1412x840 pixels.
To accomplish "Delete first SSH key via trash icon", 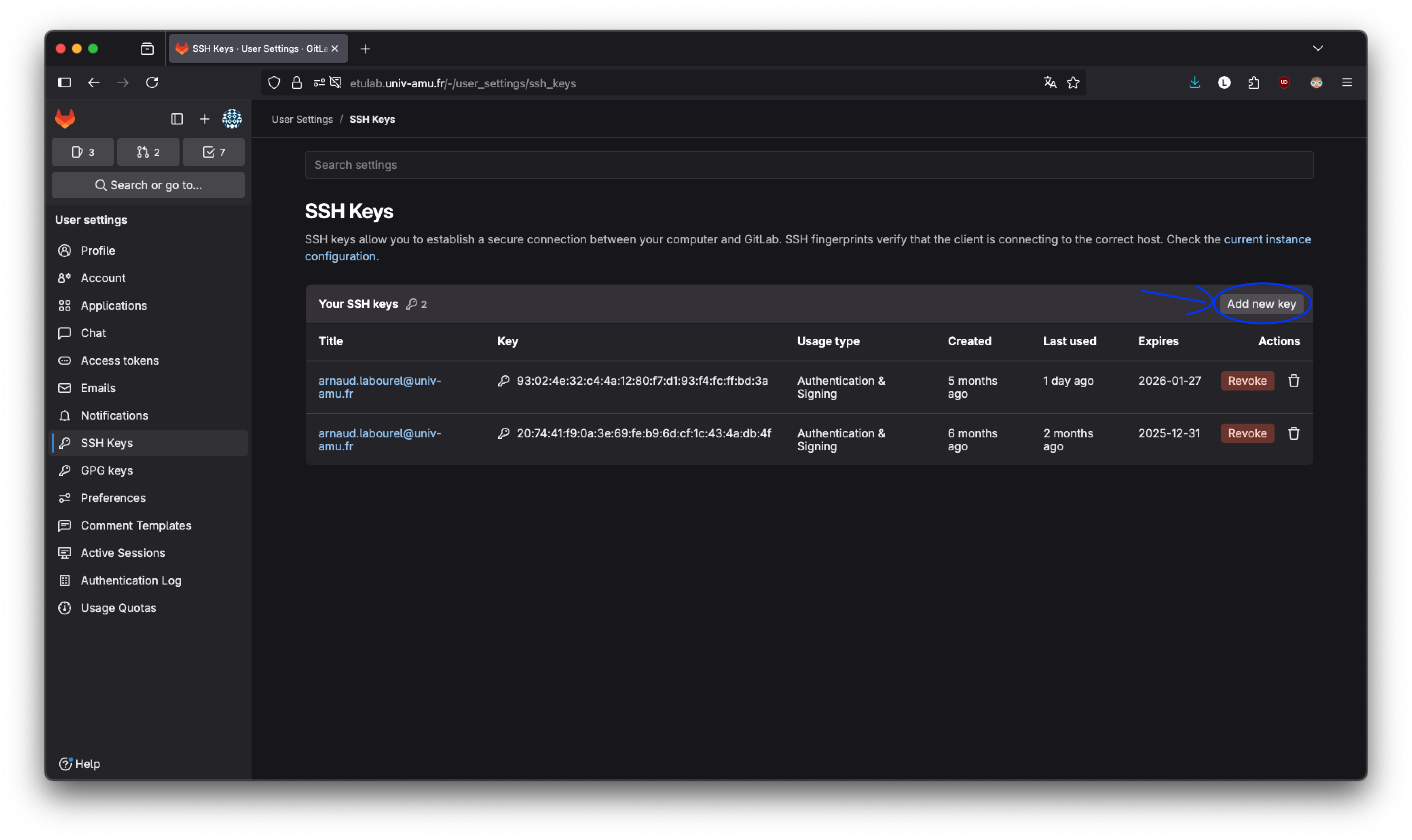I will point(1294,380).
